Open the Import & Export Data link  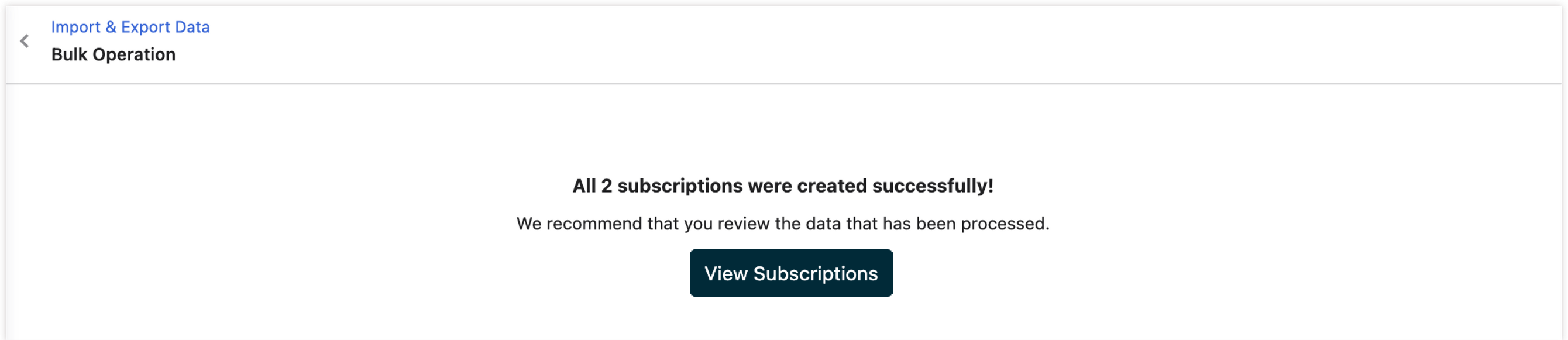point(130,27)
